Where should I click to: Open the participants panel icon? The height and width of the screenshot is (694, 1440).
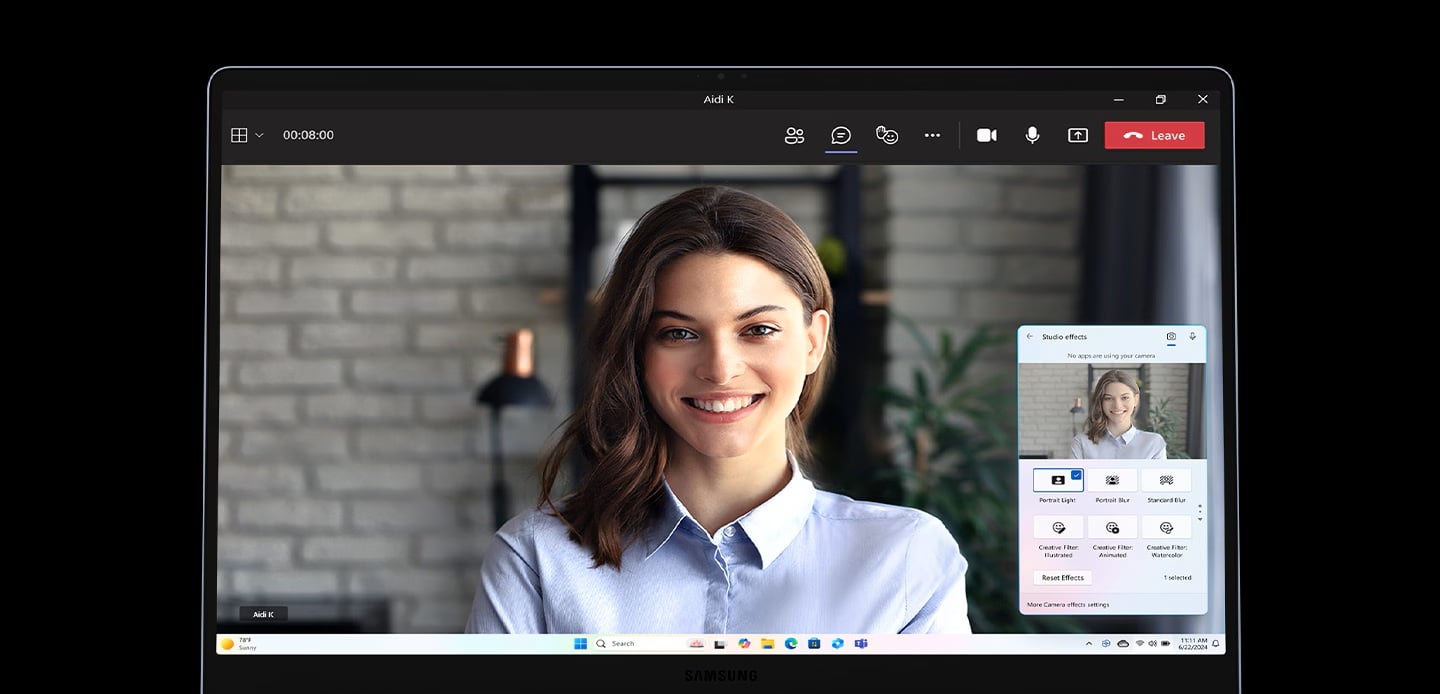click(x=794, y=136)
